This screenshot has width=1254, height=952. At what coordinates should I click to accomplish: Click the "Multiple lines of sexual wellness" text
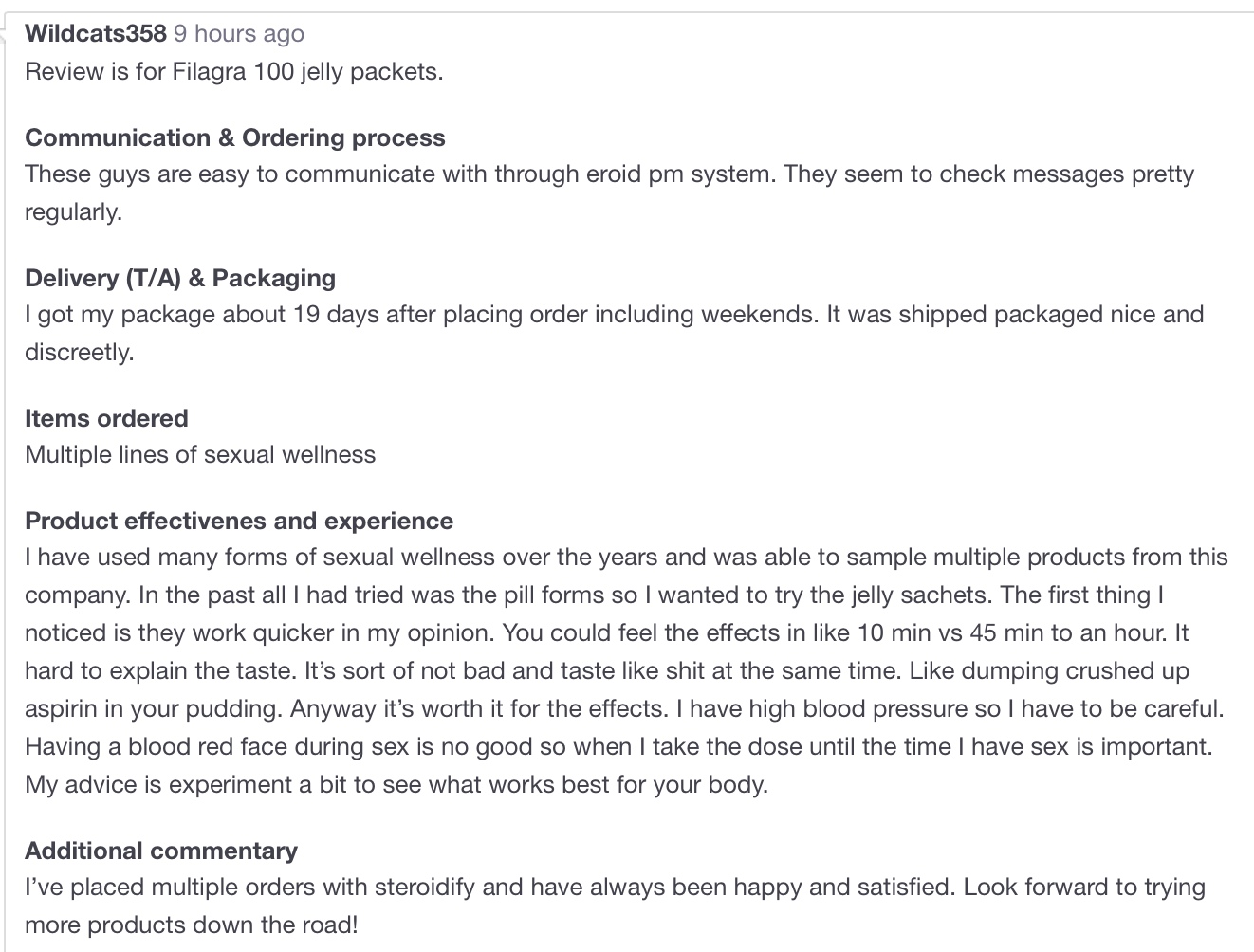click(x=200, y=455)
